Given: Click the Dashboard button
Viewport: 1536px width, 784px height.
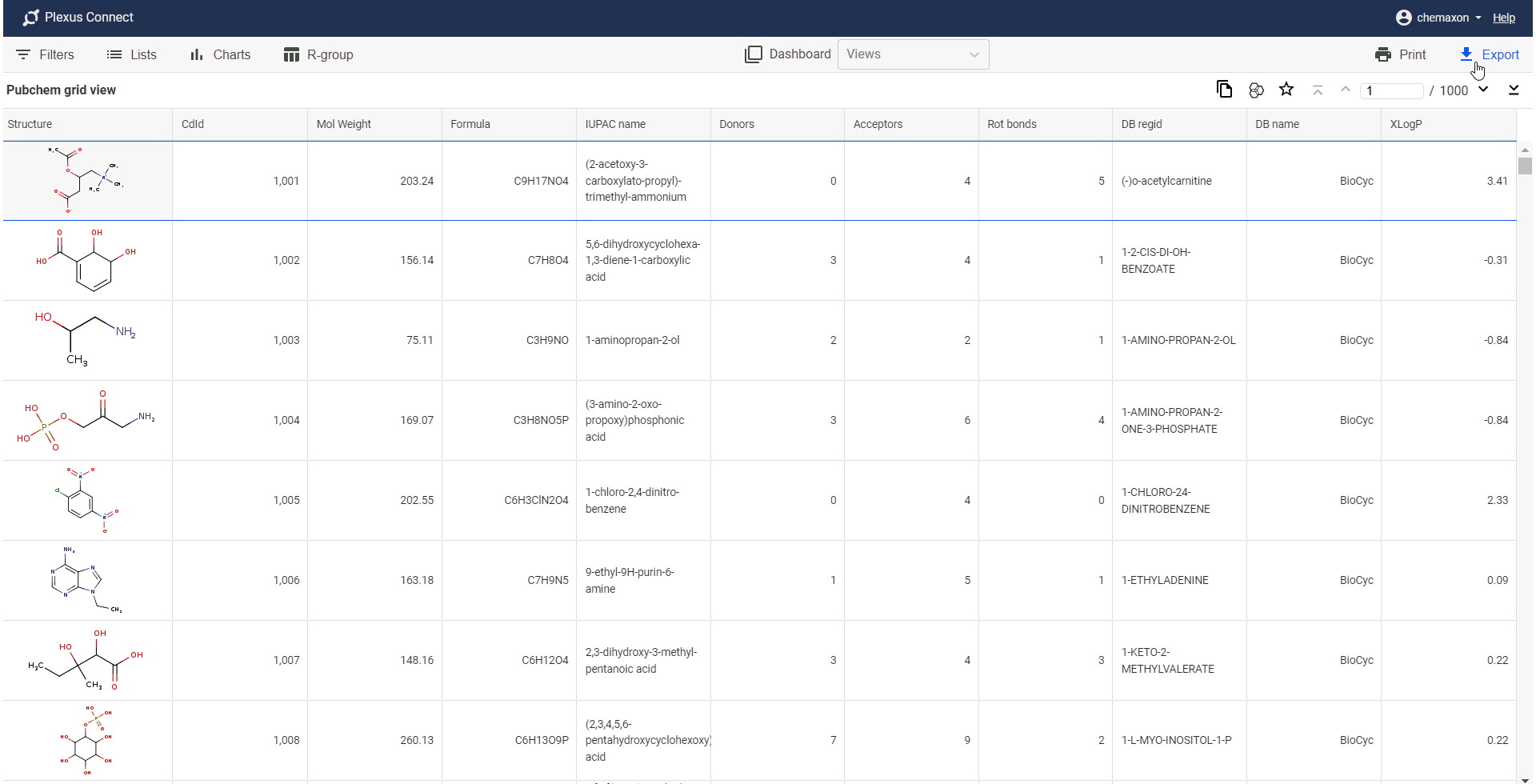Looking at the screenshot, I should coord(788,54).
